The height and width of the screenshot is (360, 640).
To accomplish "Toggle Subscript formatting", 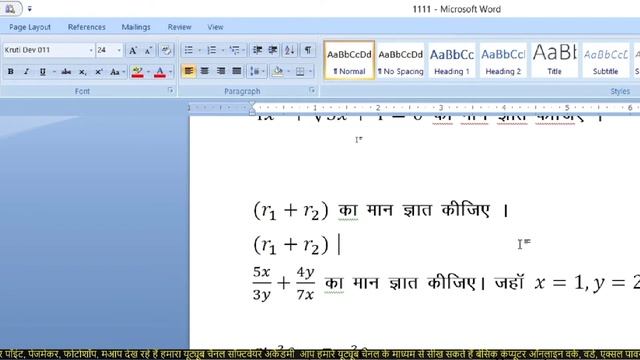I will (x=82, y=72).
